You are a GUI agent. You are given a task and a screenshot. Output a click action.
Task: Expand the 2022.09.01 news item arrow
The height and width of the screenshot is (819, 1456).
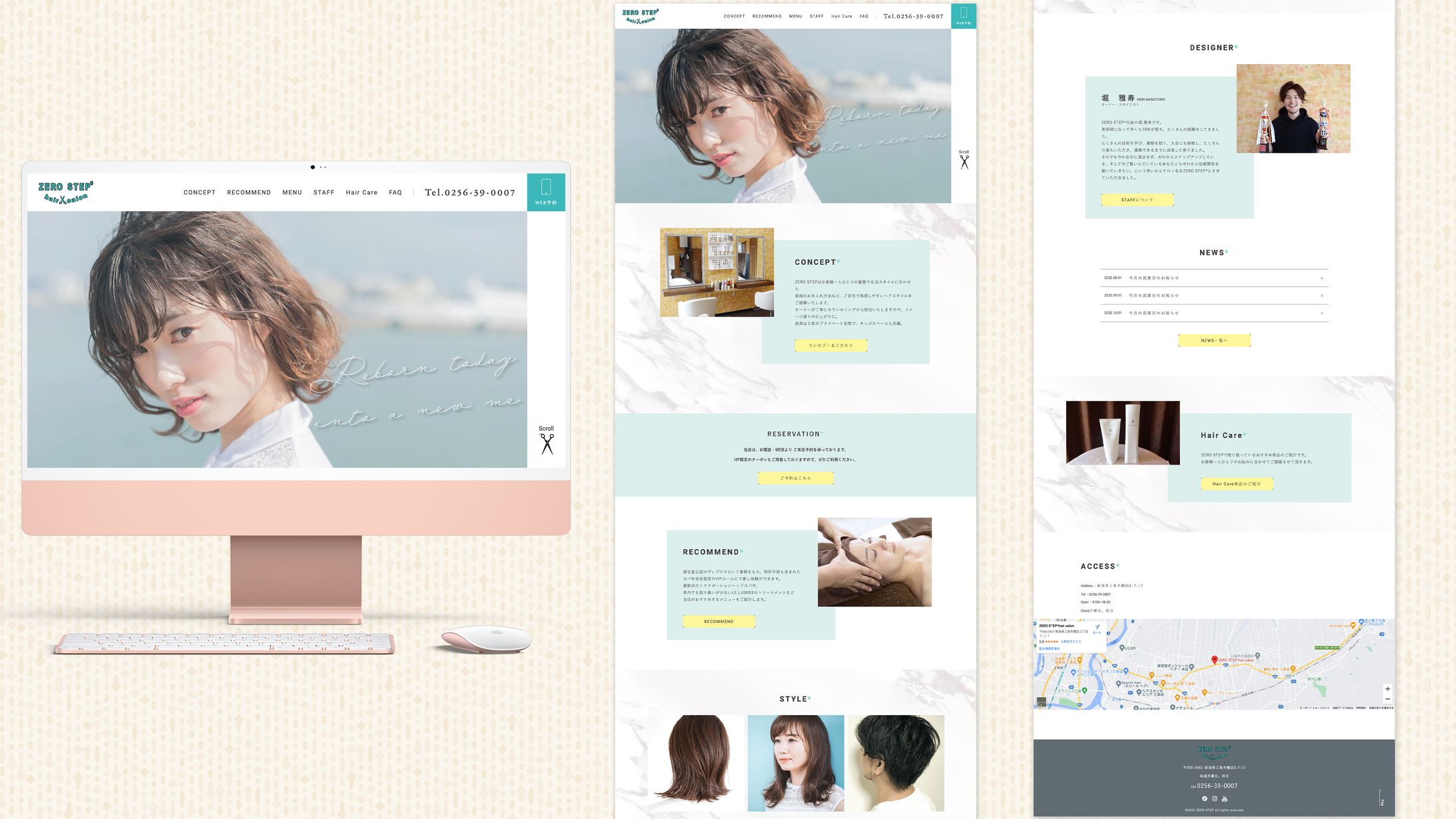(x=1321, y=295)
